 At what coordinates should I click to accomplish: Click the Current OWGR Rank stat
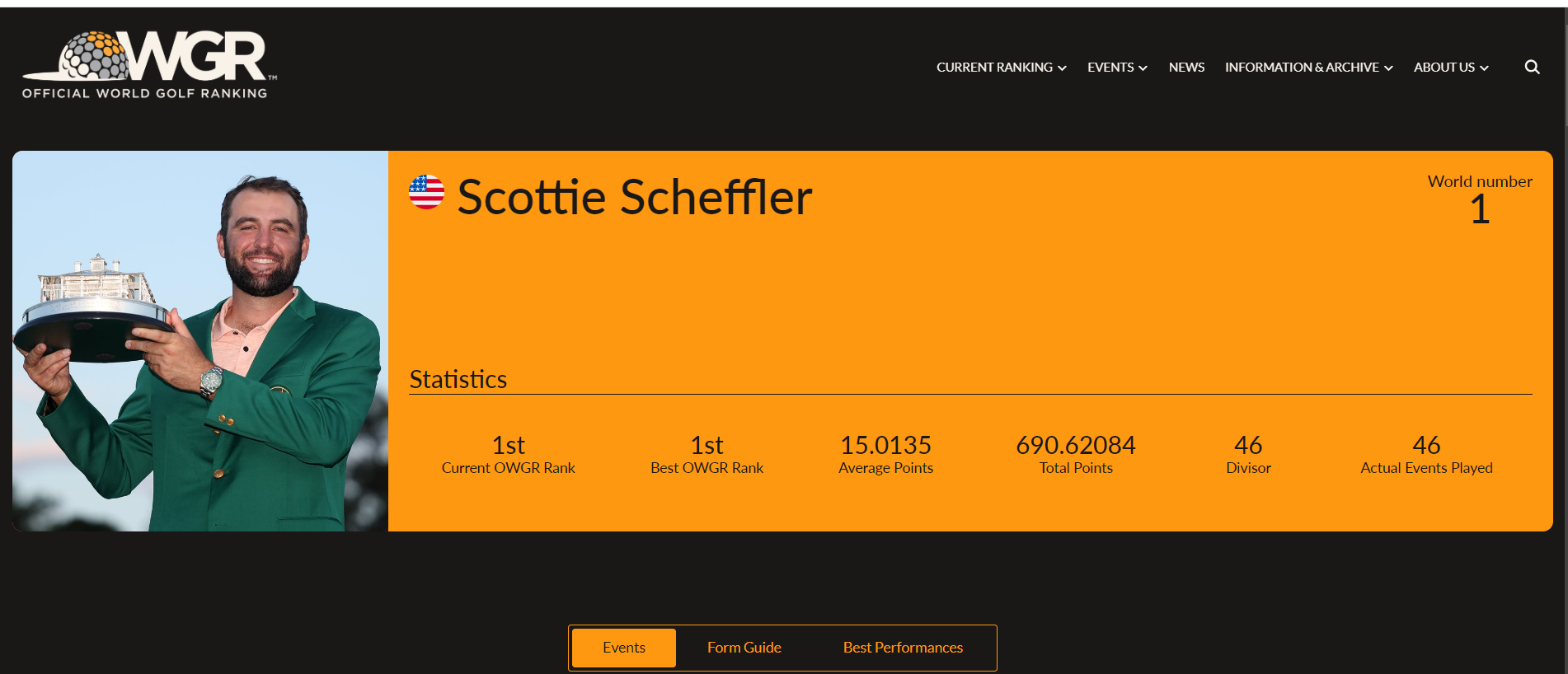[x=508, y=455]
